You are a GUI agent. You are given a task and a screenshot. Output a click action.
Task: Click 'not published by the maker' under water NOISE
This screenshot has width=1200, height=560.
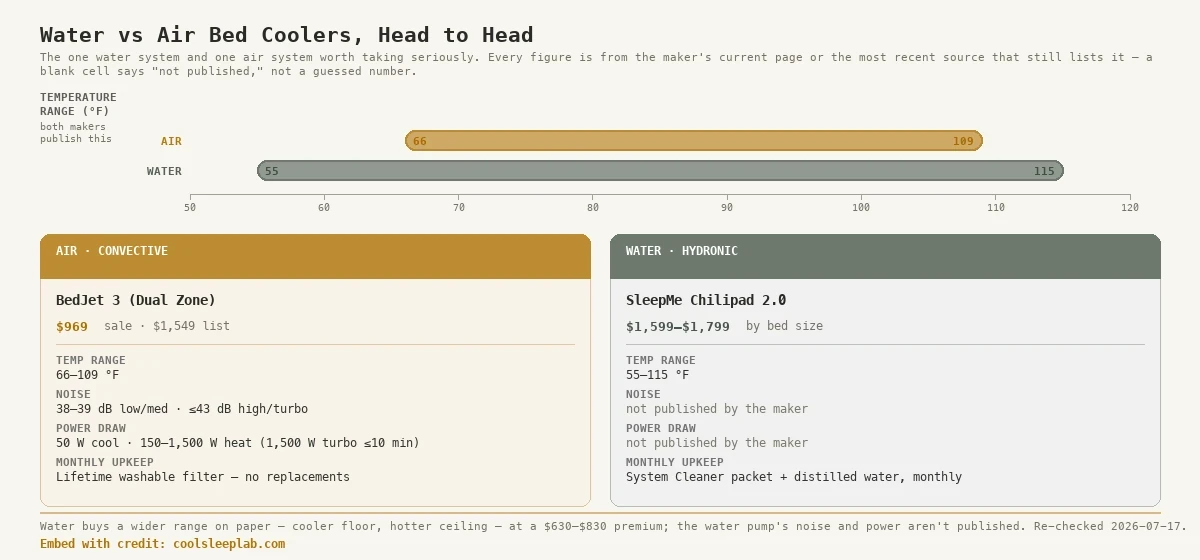[x=717, y=409]
